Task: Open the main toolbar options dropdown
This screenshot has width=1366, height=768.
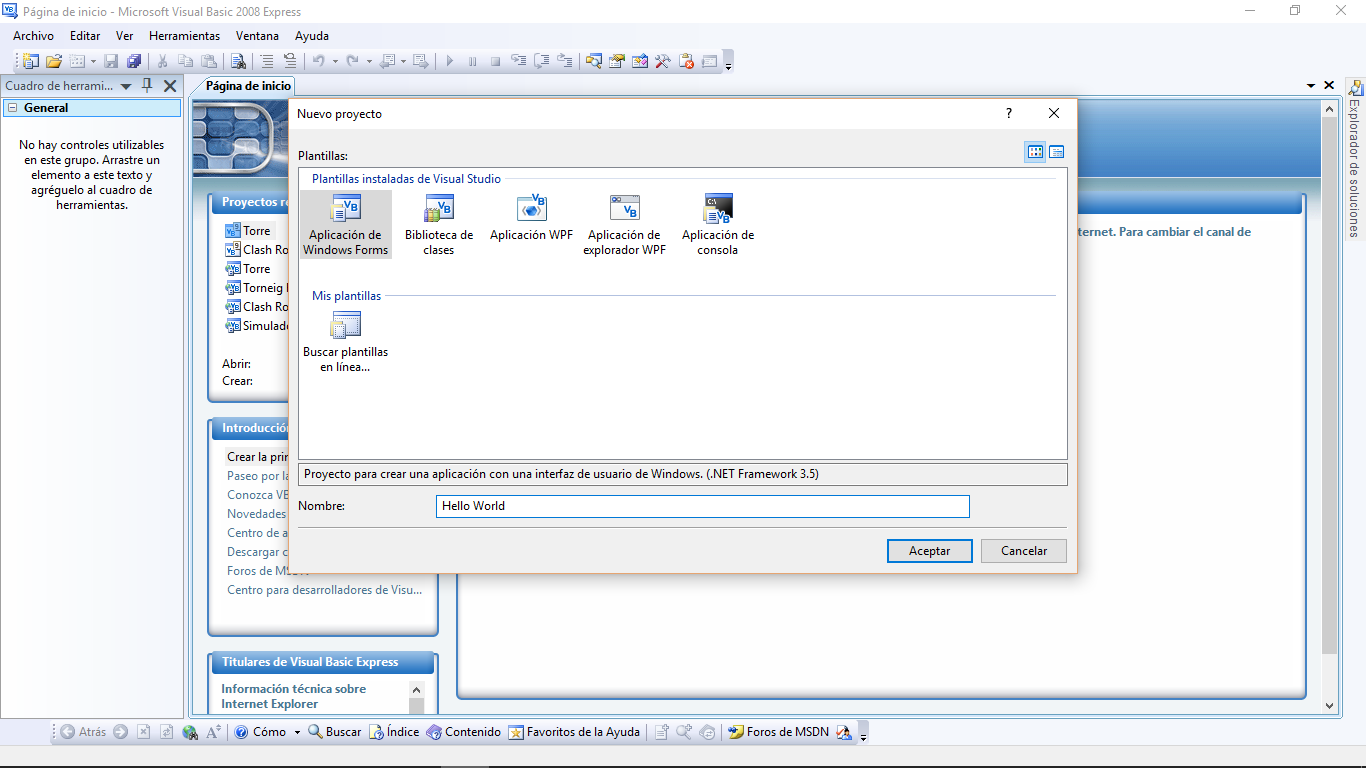Action: pos(729,64)
